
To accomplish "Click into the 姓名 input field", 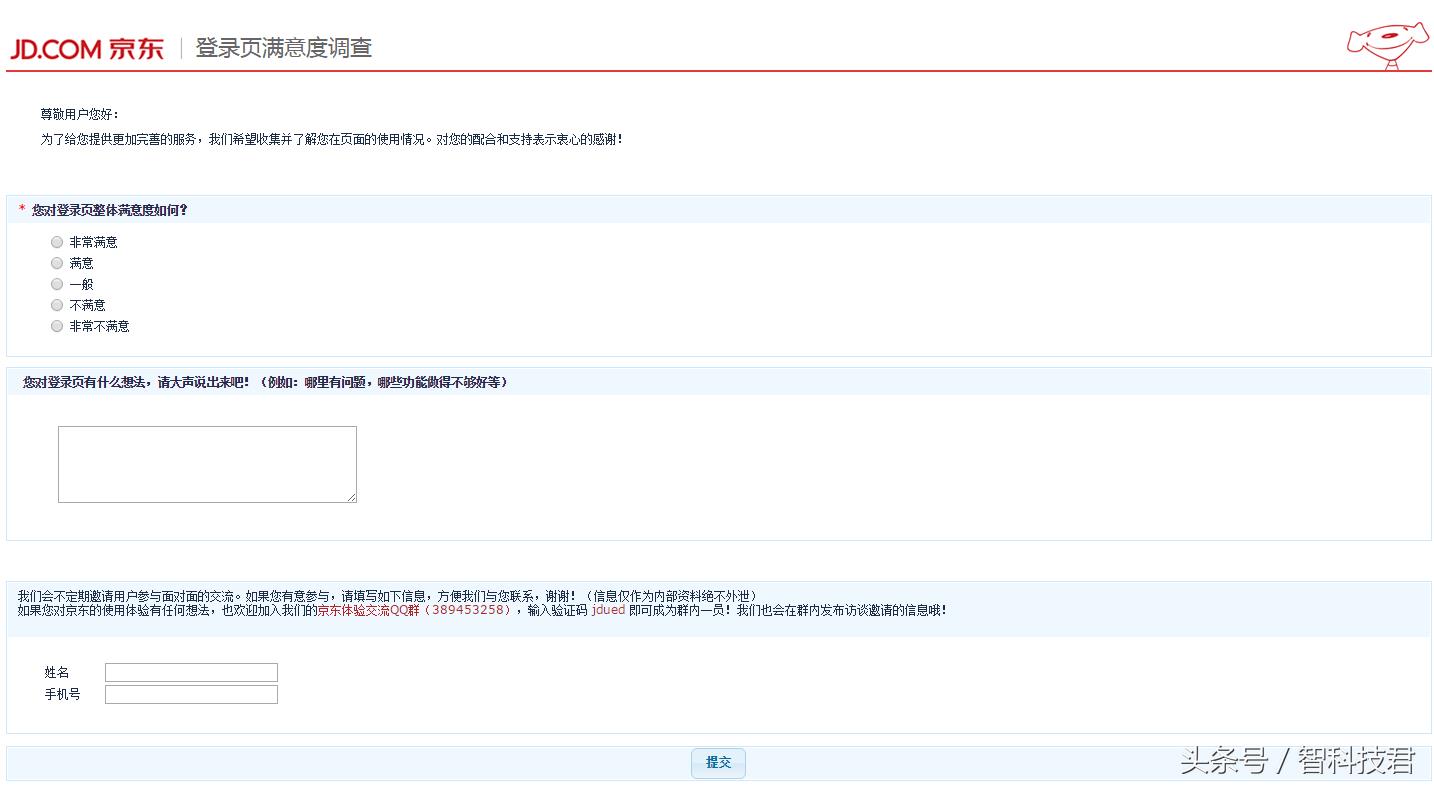I will (191, 673).
